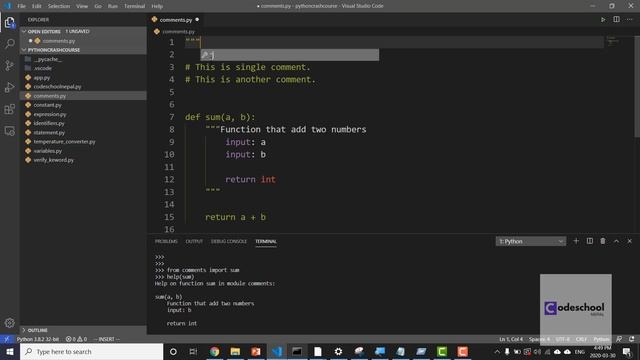Open the Run and Debug view

tap(10, 87)
